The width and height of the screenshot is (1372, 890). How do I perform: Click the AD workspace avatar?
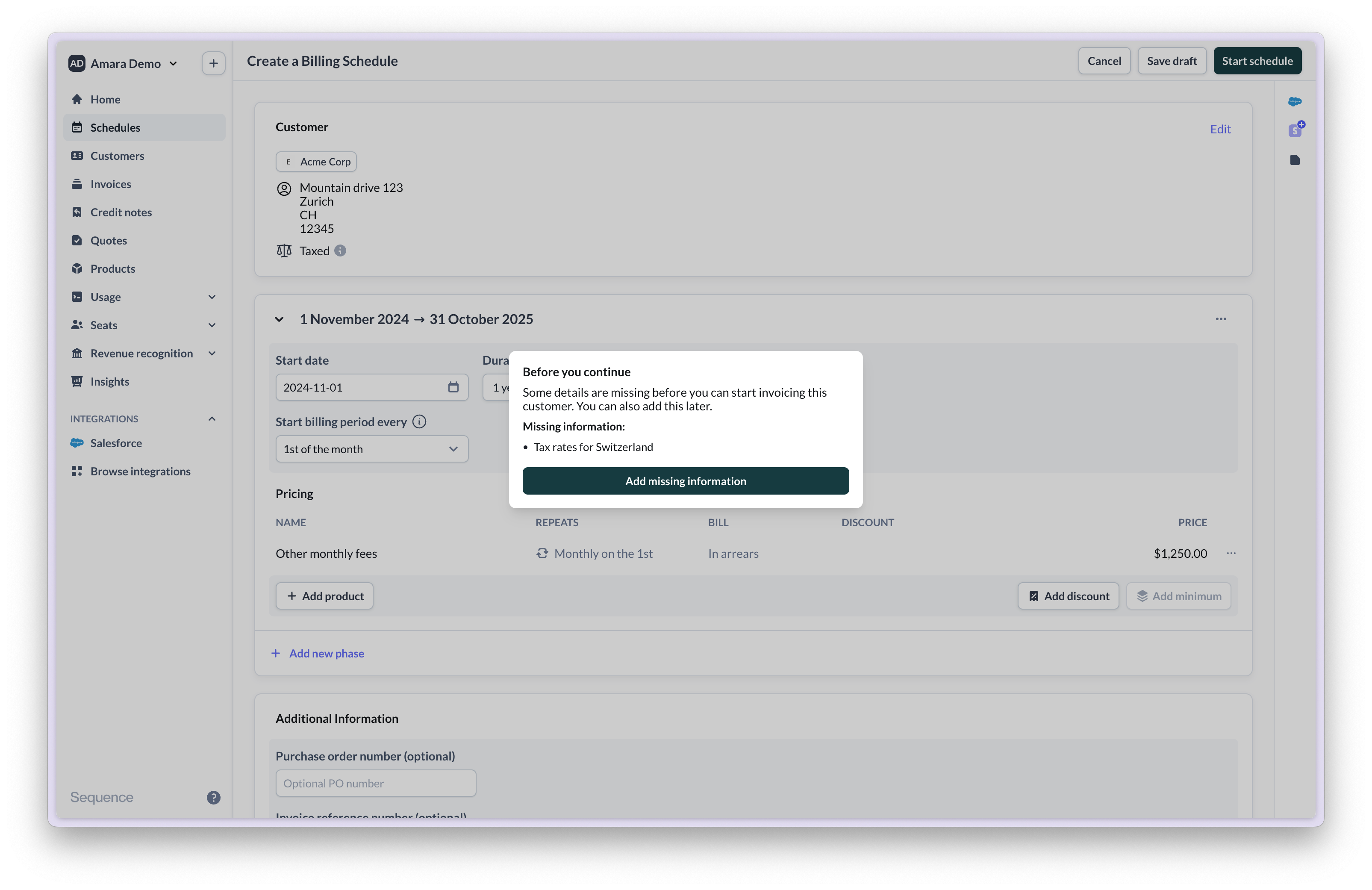(x=77, y=63)
